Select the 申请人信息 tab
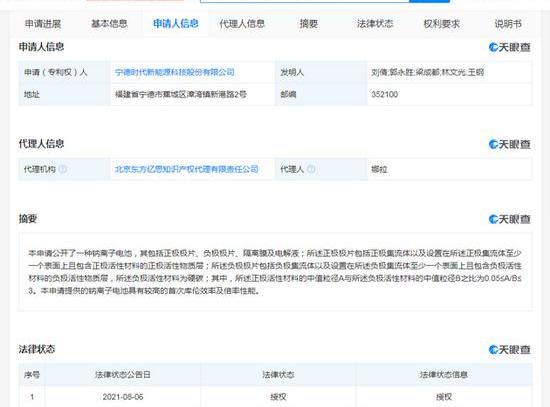The image size is (550, 407). (176, 24)
